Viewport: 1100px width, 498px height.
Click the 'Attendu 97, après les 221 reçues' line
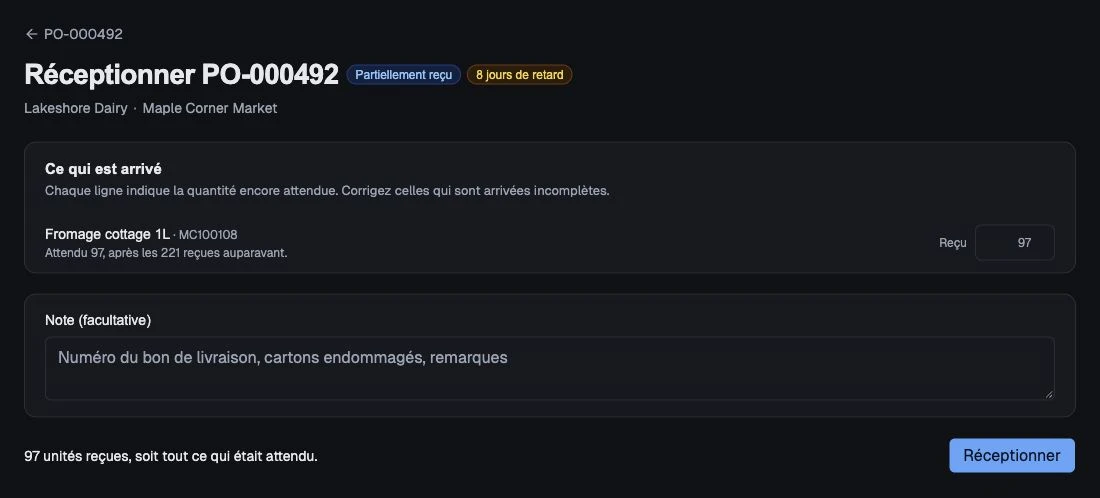click(166, 253)
